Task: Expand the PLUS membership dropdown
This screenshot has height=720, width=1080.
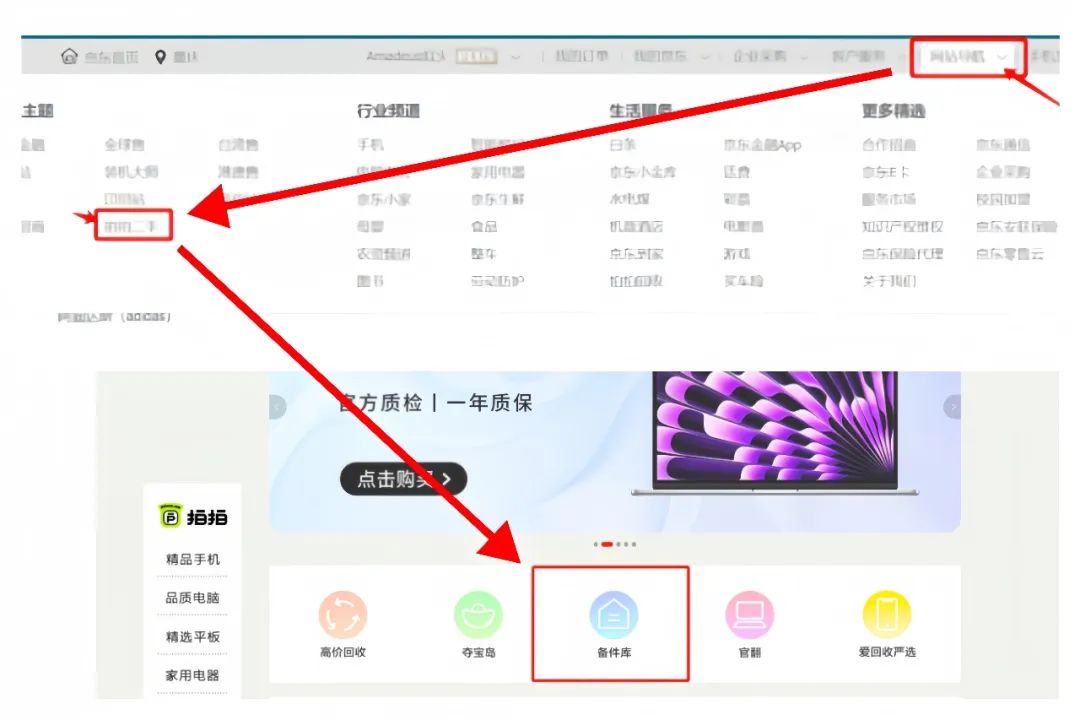Action: [490, 57]
